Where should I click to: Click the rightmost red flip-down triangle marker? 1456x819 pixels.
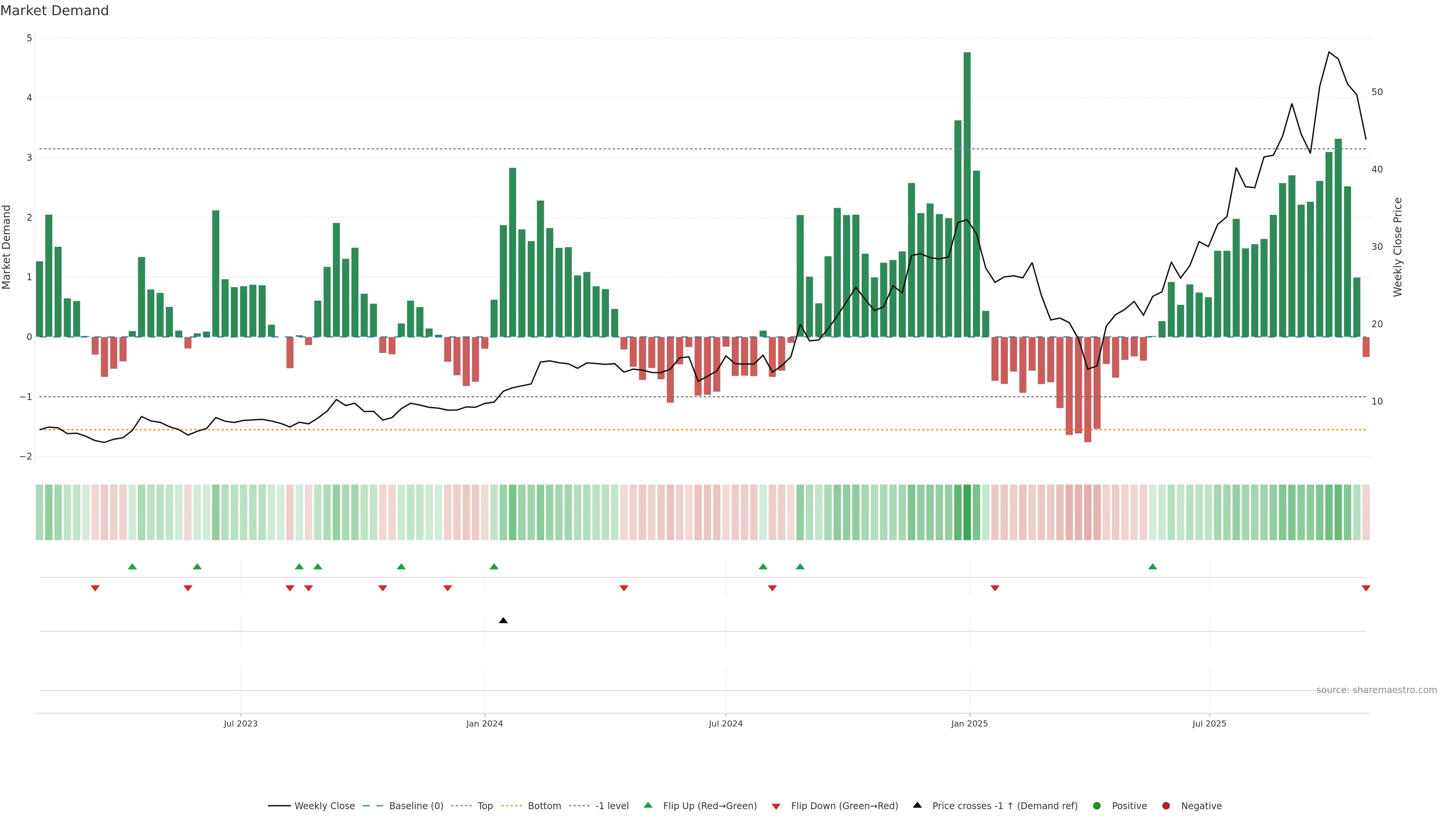pyautogui.click(x=1366, y=588)
